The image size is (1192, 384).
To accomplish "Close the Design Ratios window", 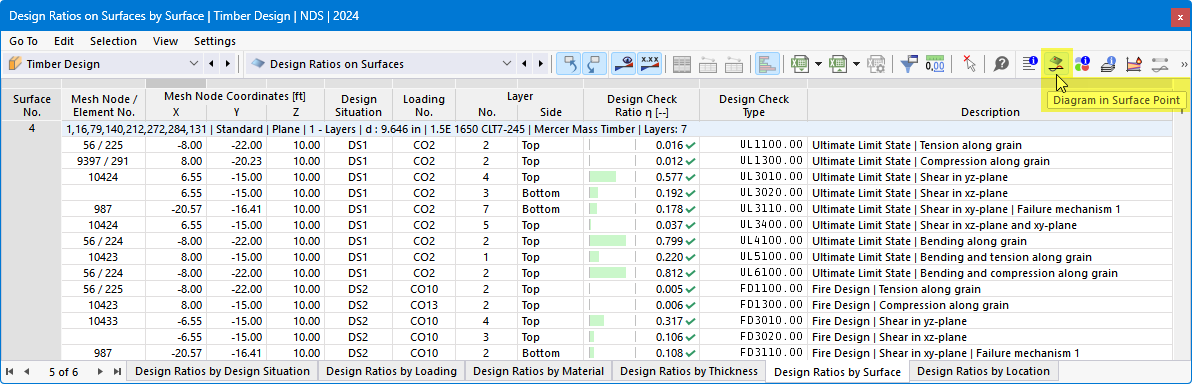I will pos(1180,16).
